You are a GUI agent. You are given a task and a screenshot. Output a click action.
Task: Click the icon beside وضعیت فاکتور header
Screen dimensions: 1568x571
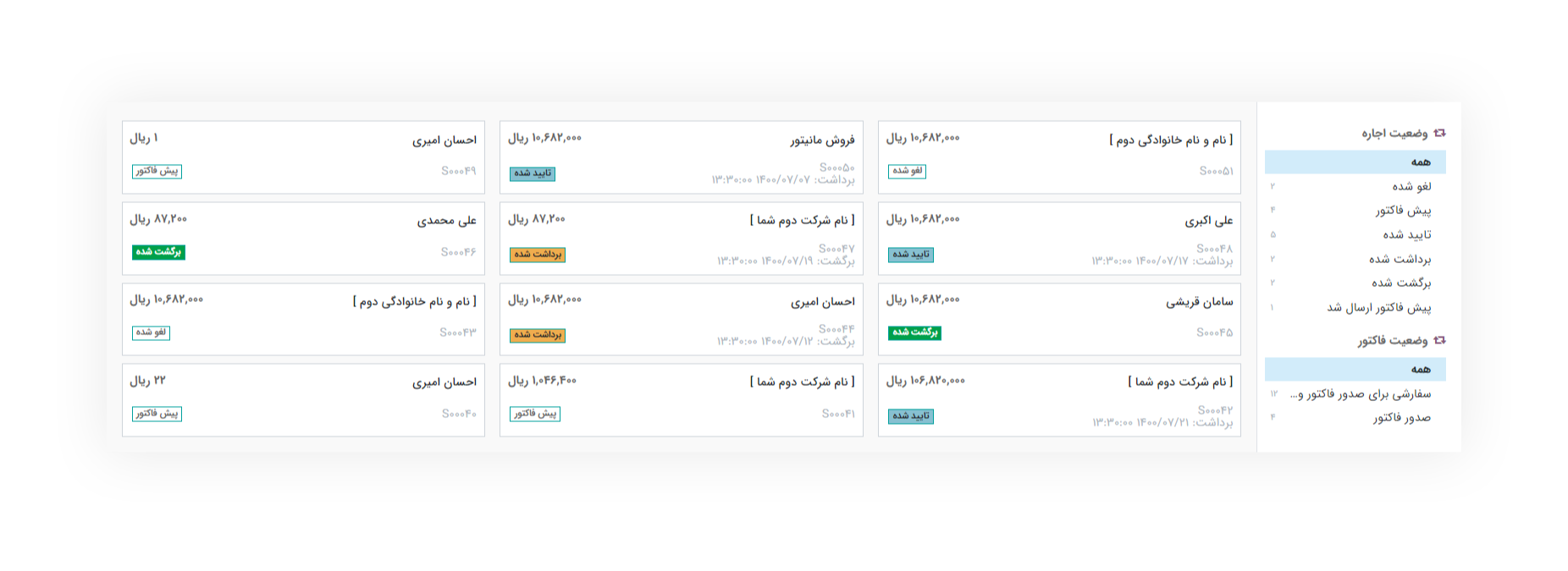1439,341
